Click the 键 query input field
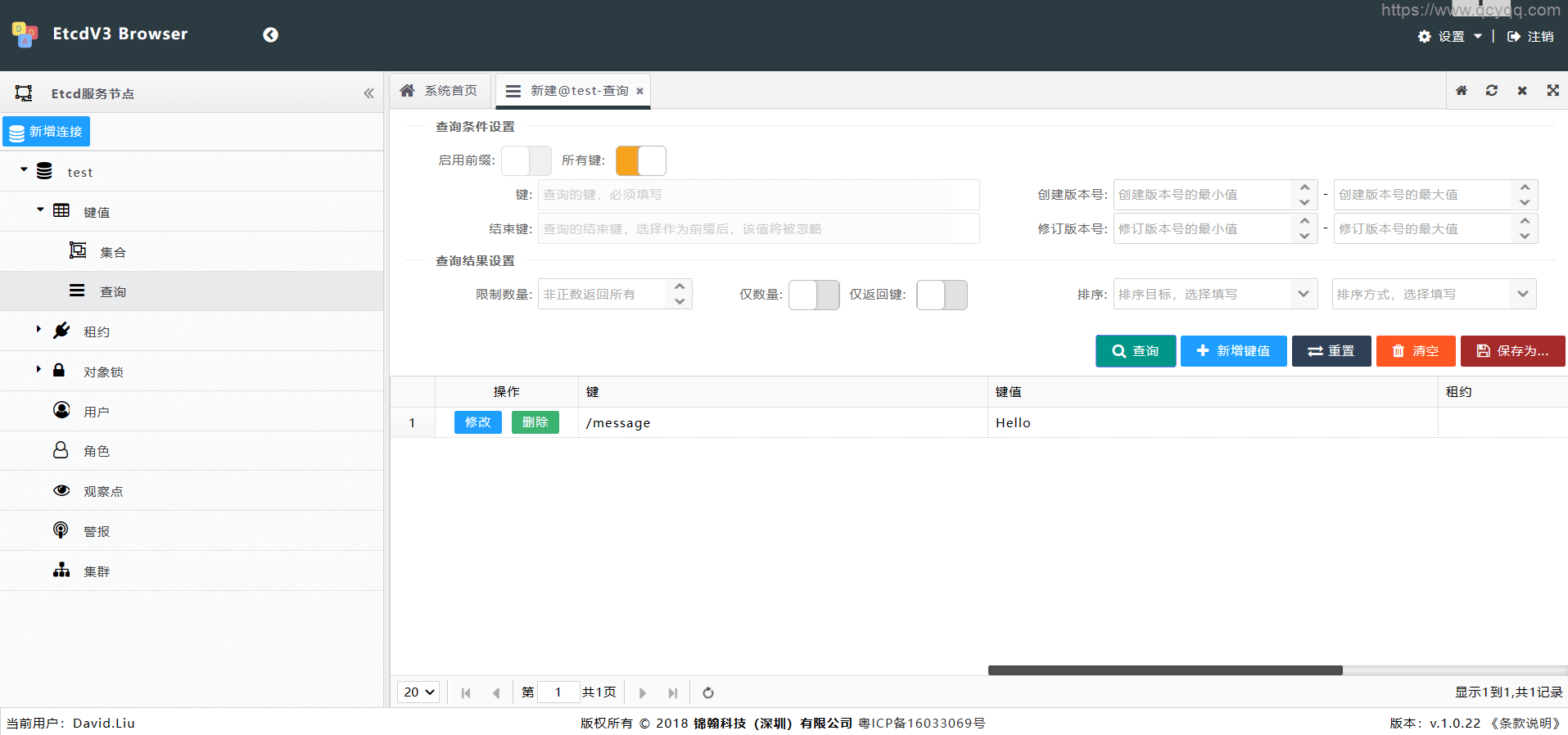Screen dimensions: 1568x735 pyautogui.click(x=757, y=195)
